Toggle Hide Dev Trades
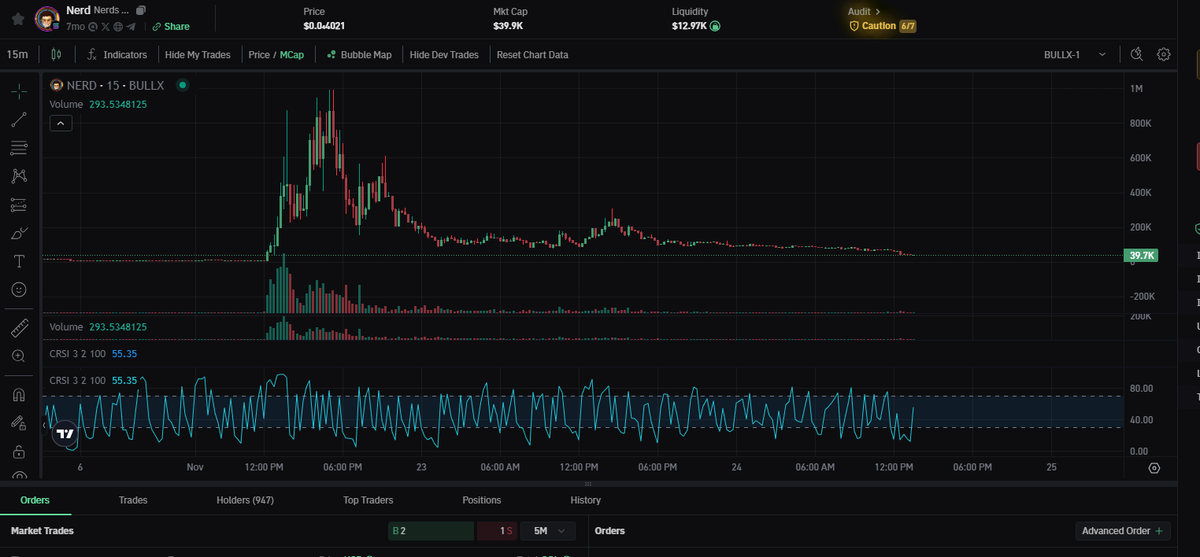The height and width of the screenshot is (557, 1200). (x=444, y=55)
